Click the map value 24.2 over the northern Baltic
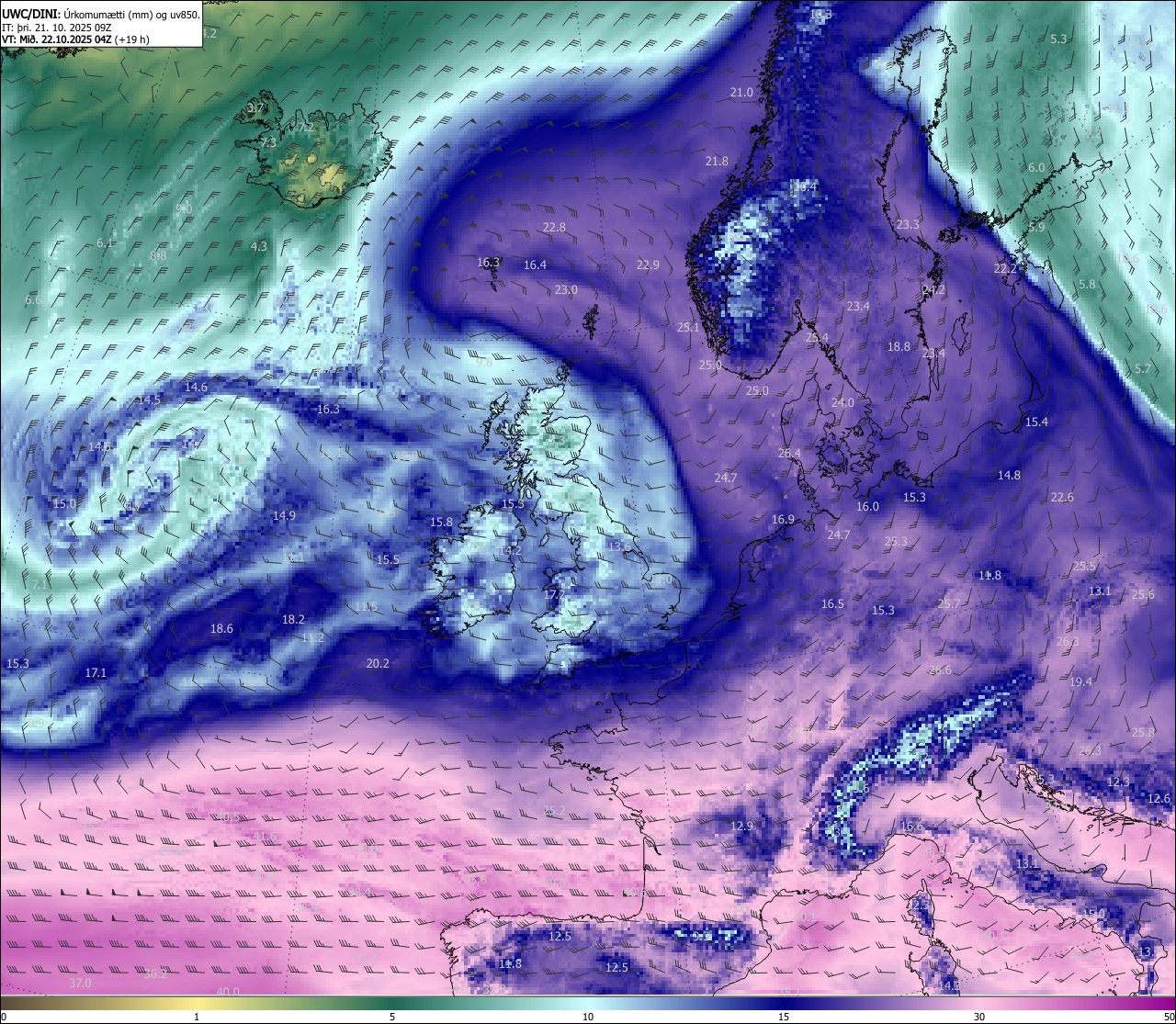1176x1024 pixels. (x=933, y=289)
